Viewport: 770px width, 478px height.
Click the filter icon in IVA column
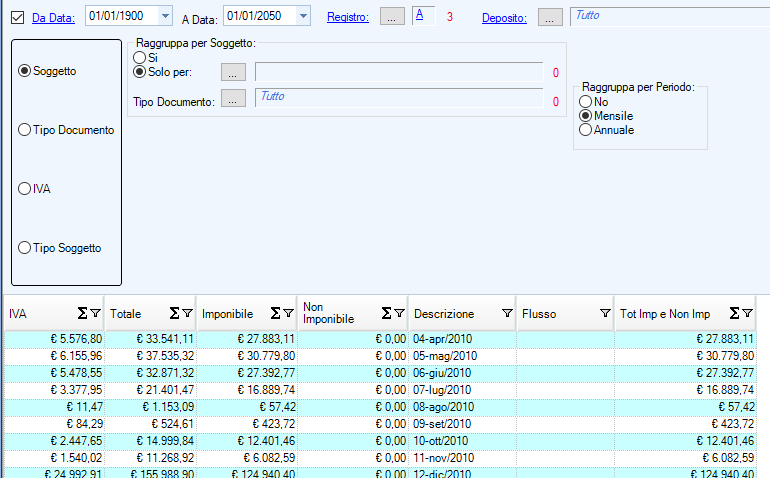tap(96, 313)
